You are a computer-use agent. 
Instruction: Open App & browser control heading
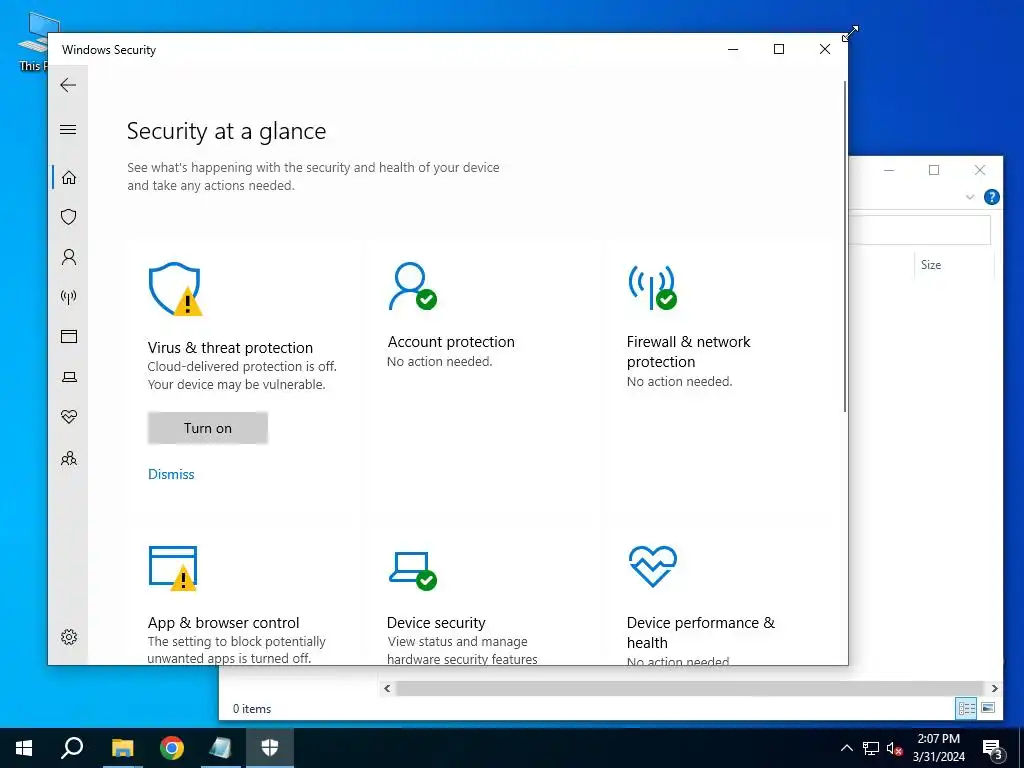[223, 622]
